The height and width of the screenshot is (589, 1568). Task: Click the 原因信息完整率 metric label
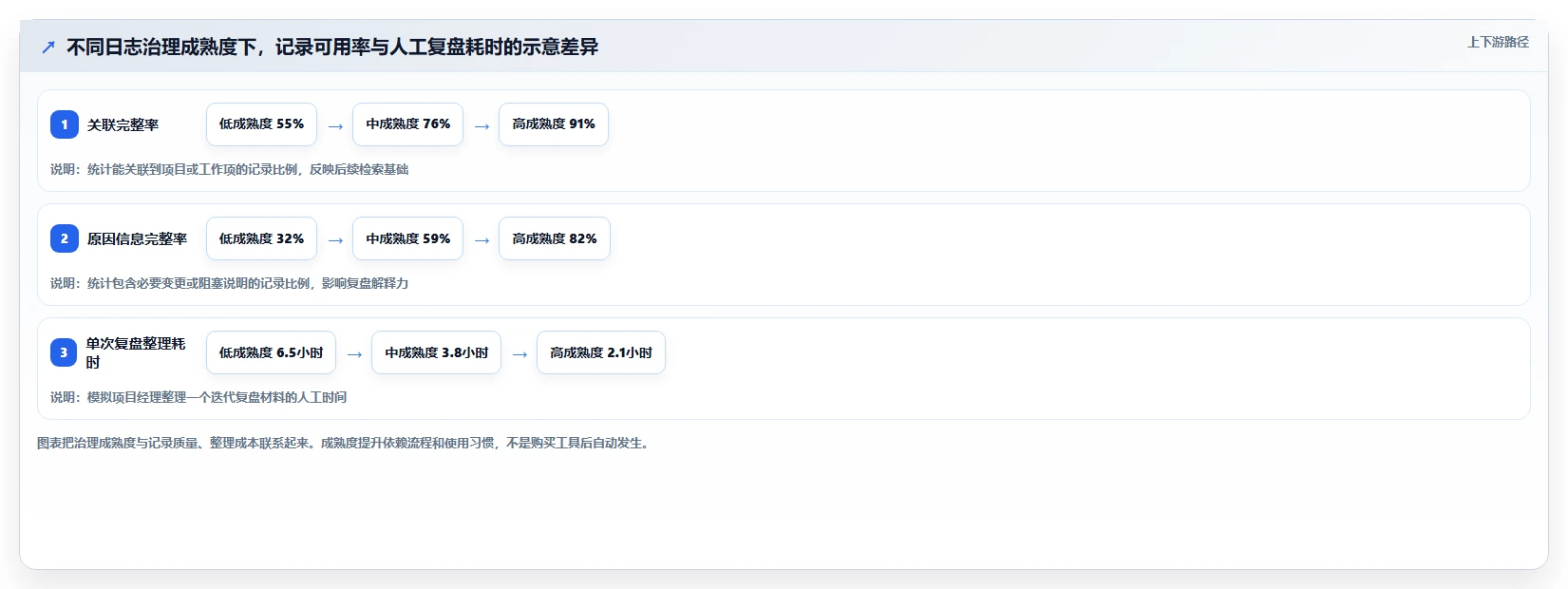pos(138,238)
